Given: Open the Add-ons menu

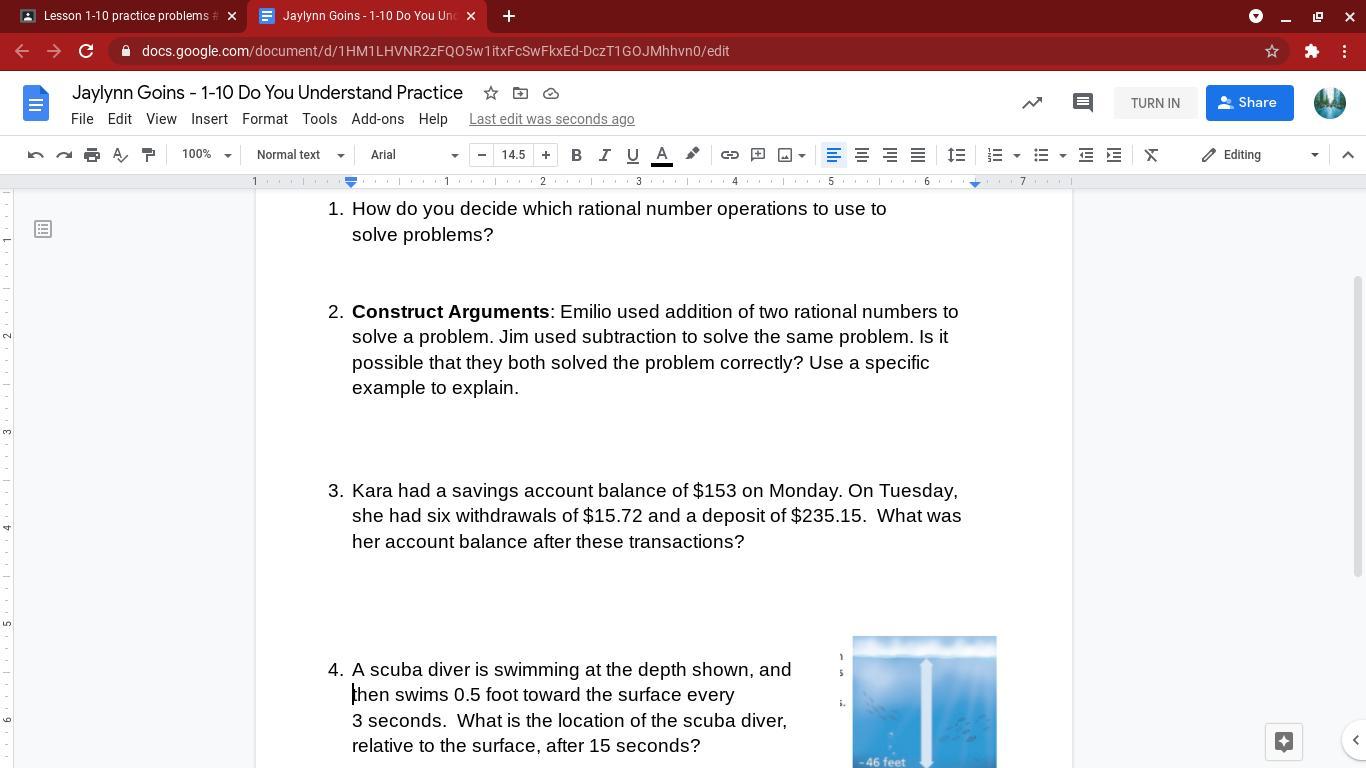Looking at the screenshot, I should click(378, 119).
